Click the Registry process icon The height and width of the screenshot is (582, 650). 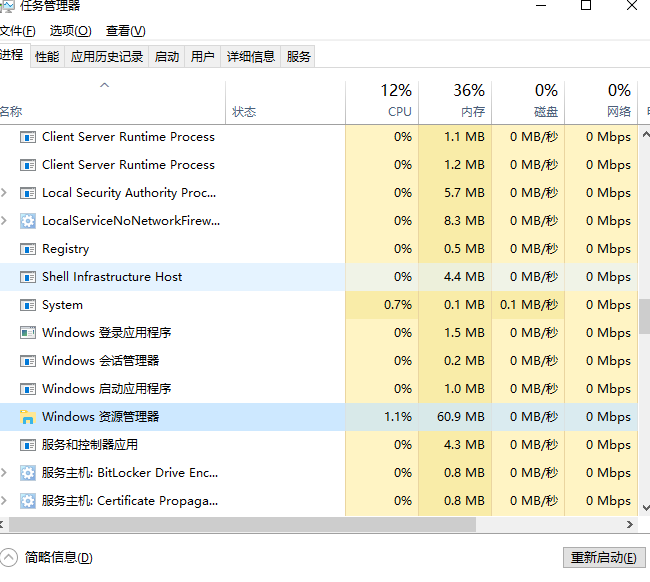point(28,249)
